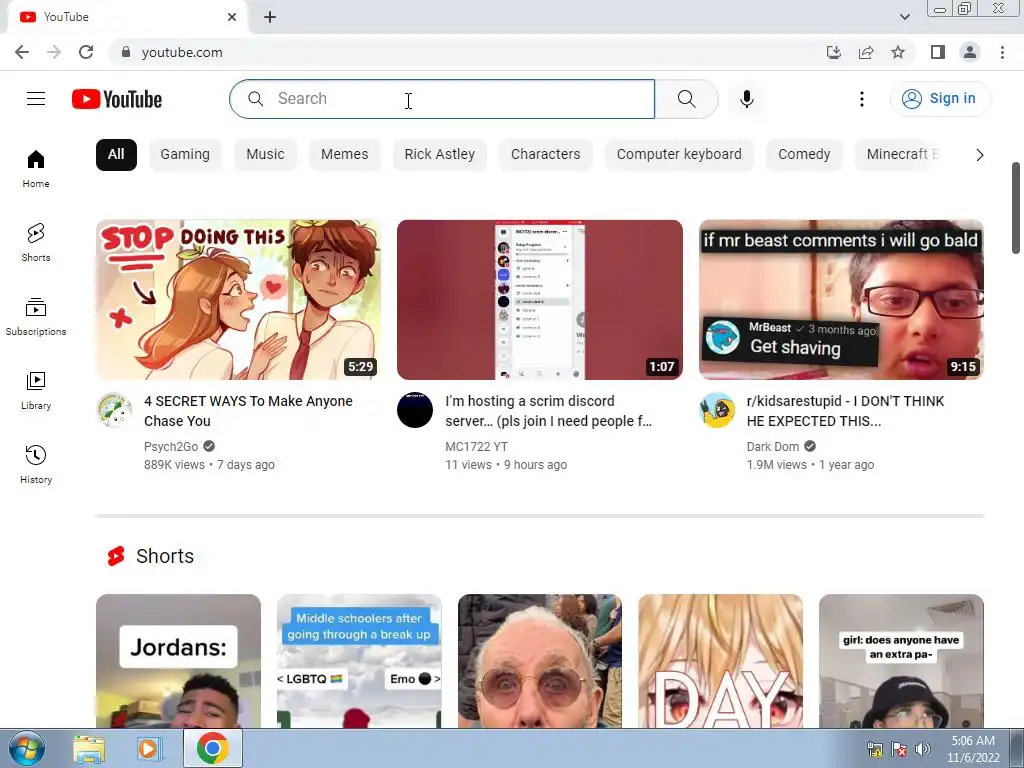This screenshot has width=1024, height=768.
Task: Visit the Dark Dom channel name
Action: tap(773, 447)
